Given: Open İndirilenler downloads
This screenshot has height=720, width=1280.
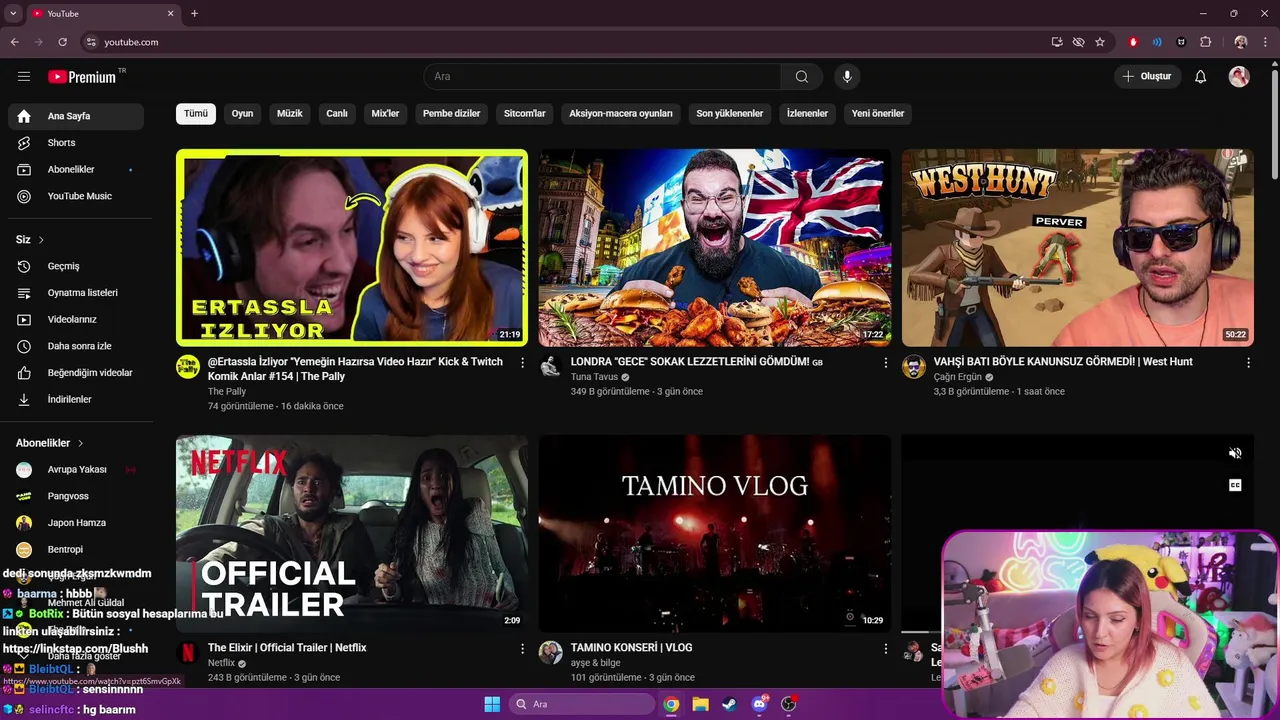Looking at the screenshot, I should pos(76,399).
